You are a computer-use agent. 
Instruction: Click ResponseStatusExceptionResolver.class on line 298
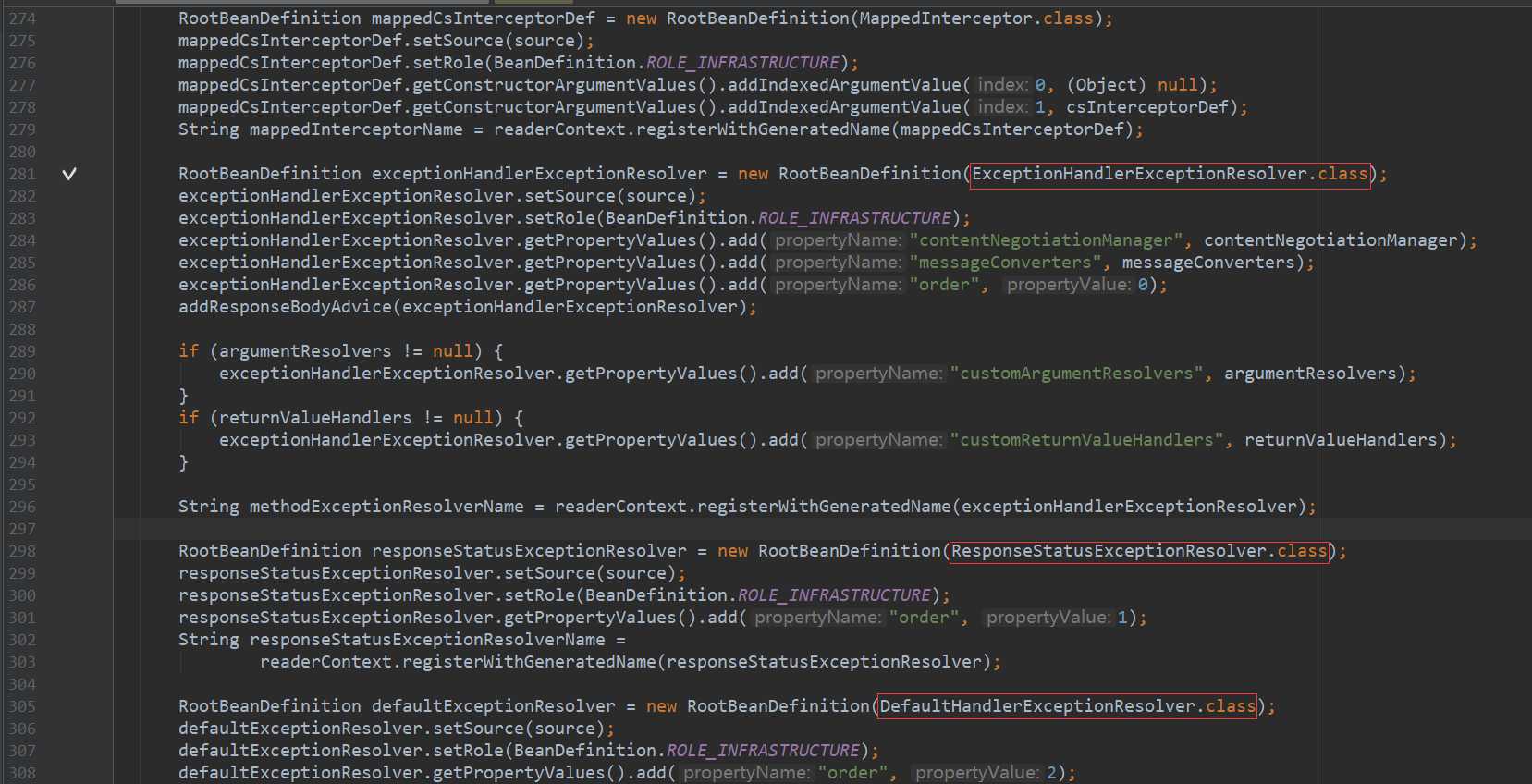[x=1139, y=551]
